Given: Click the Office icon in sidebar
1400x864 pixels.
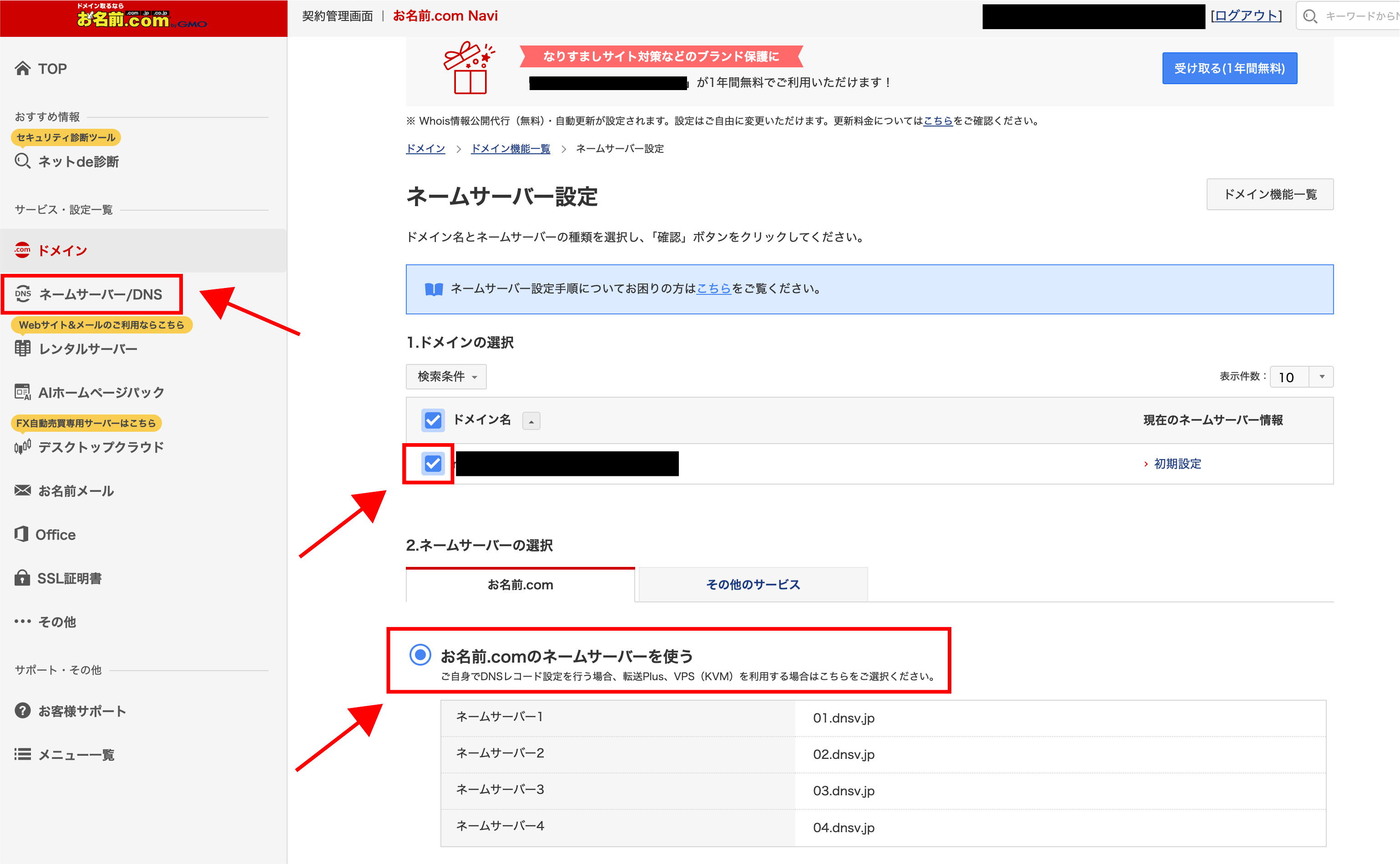Looking at the screenshot, I should [21, 534].
